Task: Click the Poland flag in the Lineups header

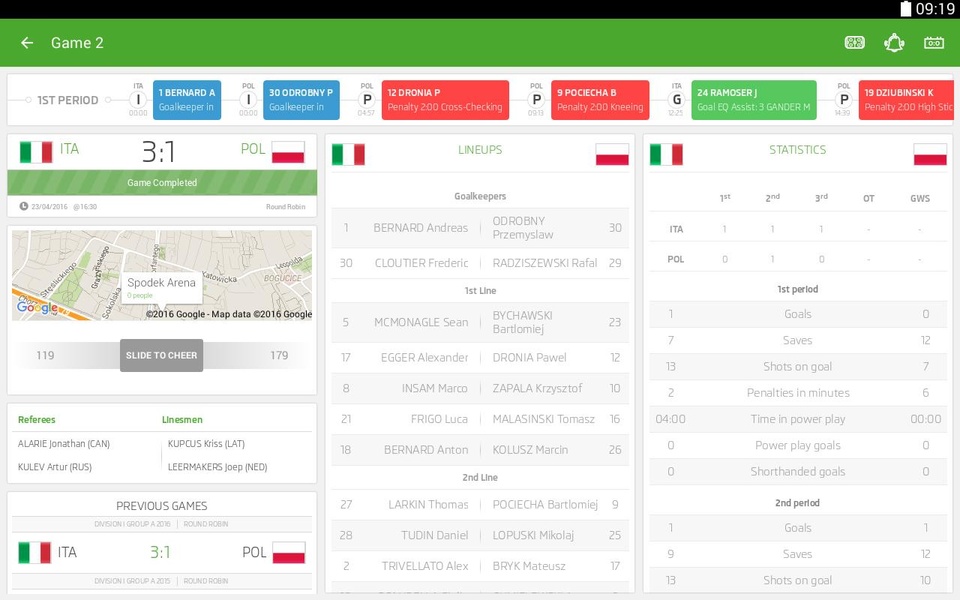Action: tap(612, 154)
